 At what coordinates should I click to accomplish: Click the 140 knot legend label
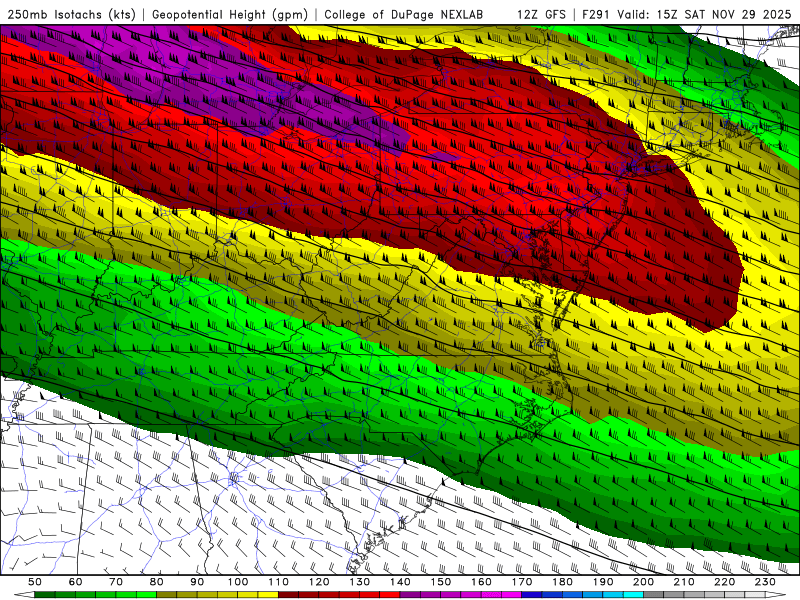click(x=400, y=582)
